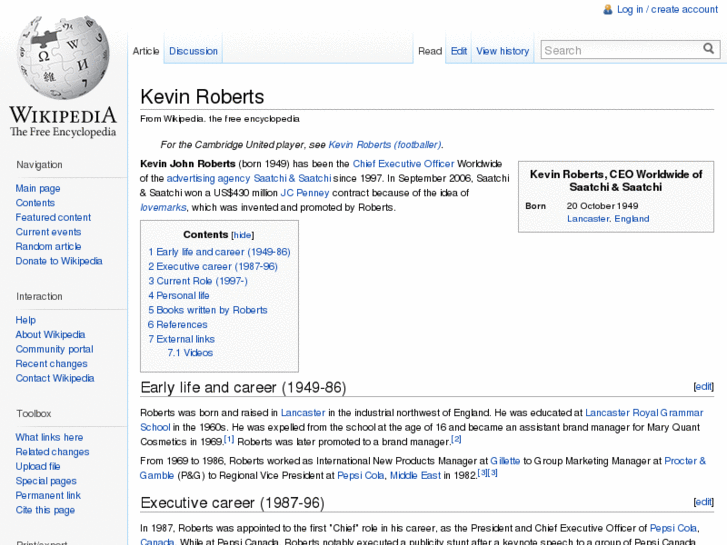Click What links here in Toolbox
This screenshot has height=545, width=727.
49,437
